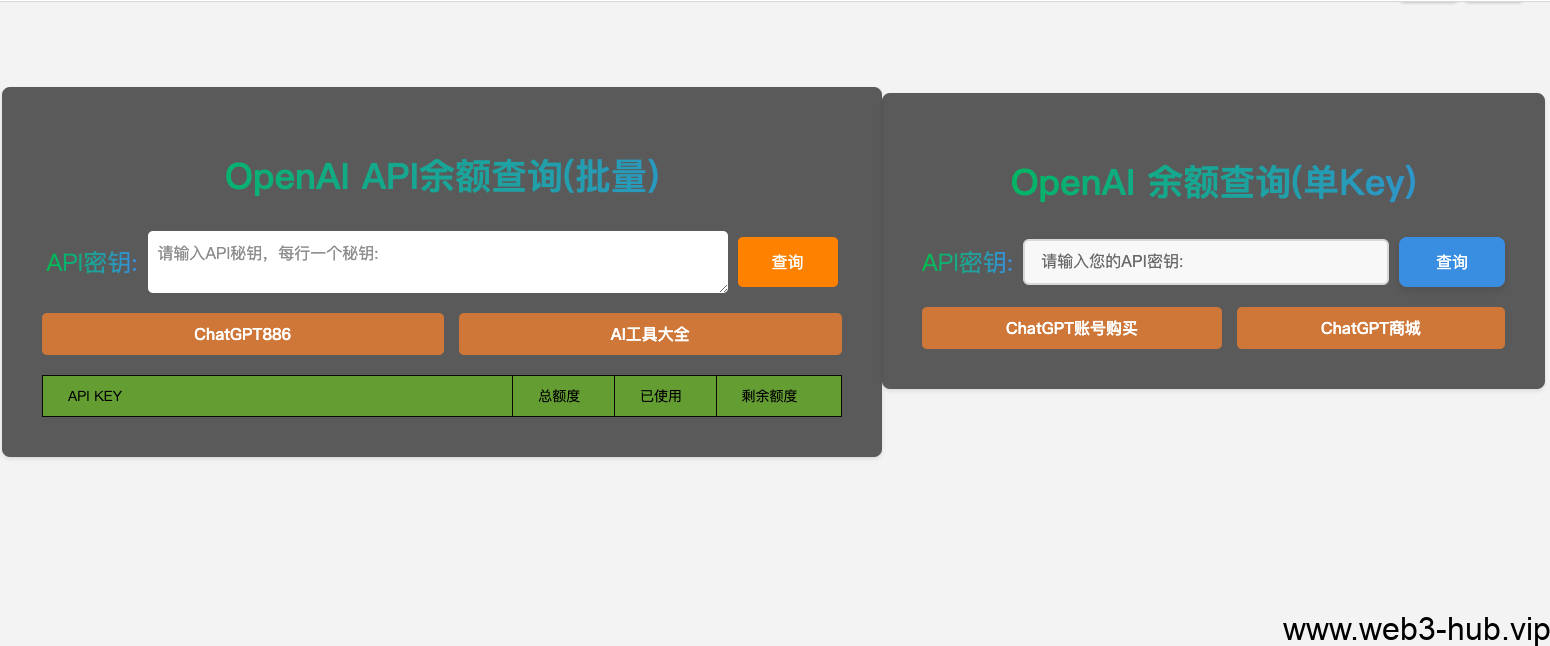
Task: Click the batch API key input textarea
Action: (x=437, y=261)
